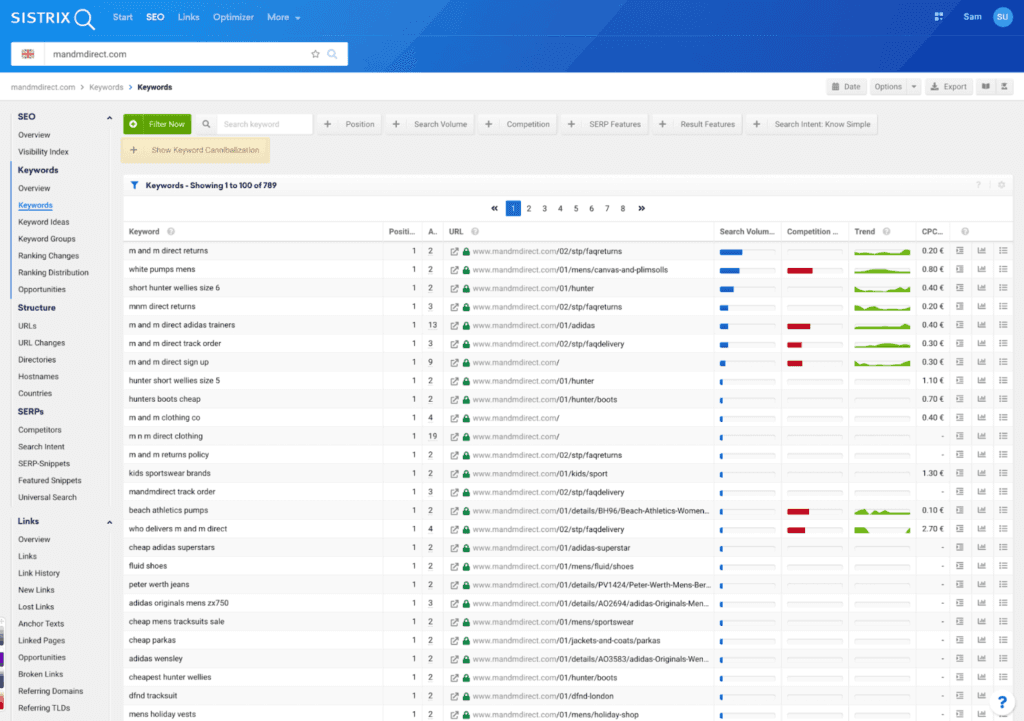Select Keyword Ideas in sidebar
Viewport: 1024px width, 721px height.
pos(44,222)
